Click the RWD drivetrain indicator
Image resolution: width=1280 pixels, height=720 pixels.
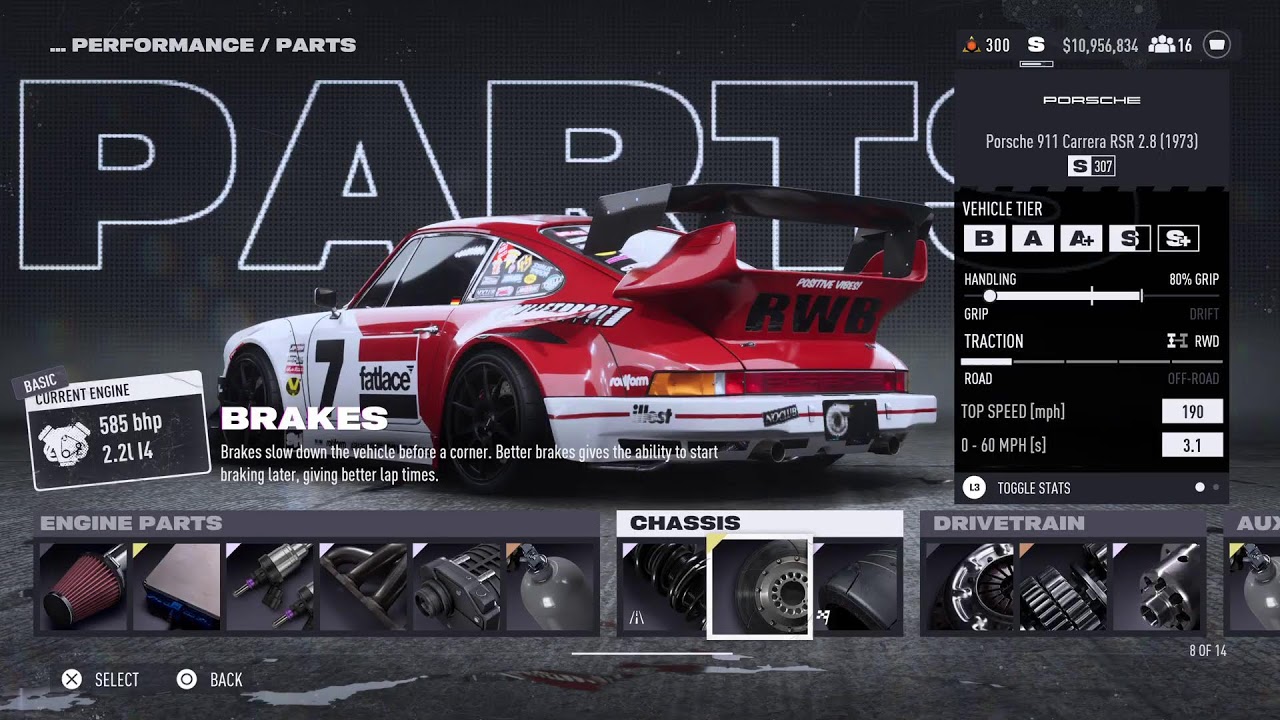tap(1194, 341)
